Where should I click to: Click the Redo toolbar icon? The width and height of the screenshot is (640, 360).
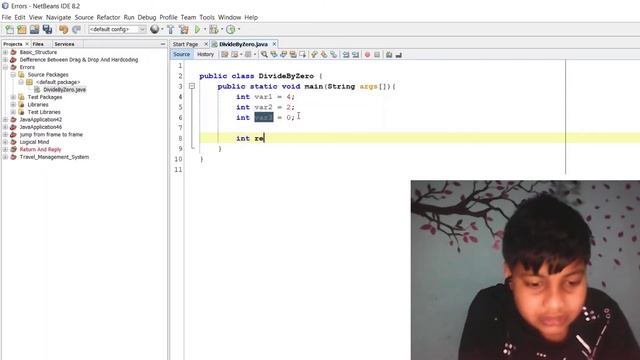pyautogui.click(x=76, y=29)
